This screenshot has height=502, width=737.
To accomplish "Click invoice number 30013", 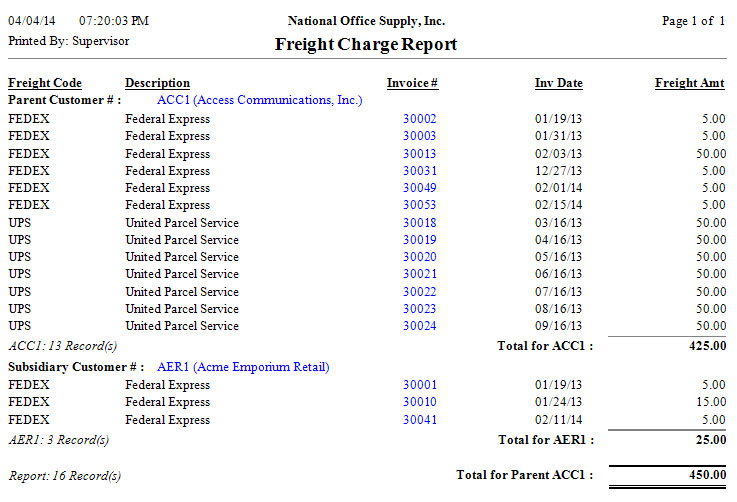I will coord(419,154).
